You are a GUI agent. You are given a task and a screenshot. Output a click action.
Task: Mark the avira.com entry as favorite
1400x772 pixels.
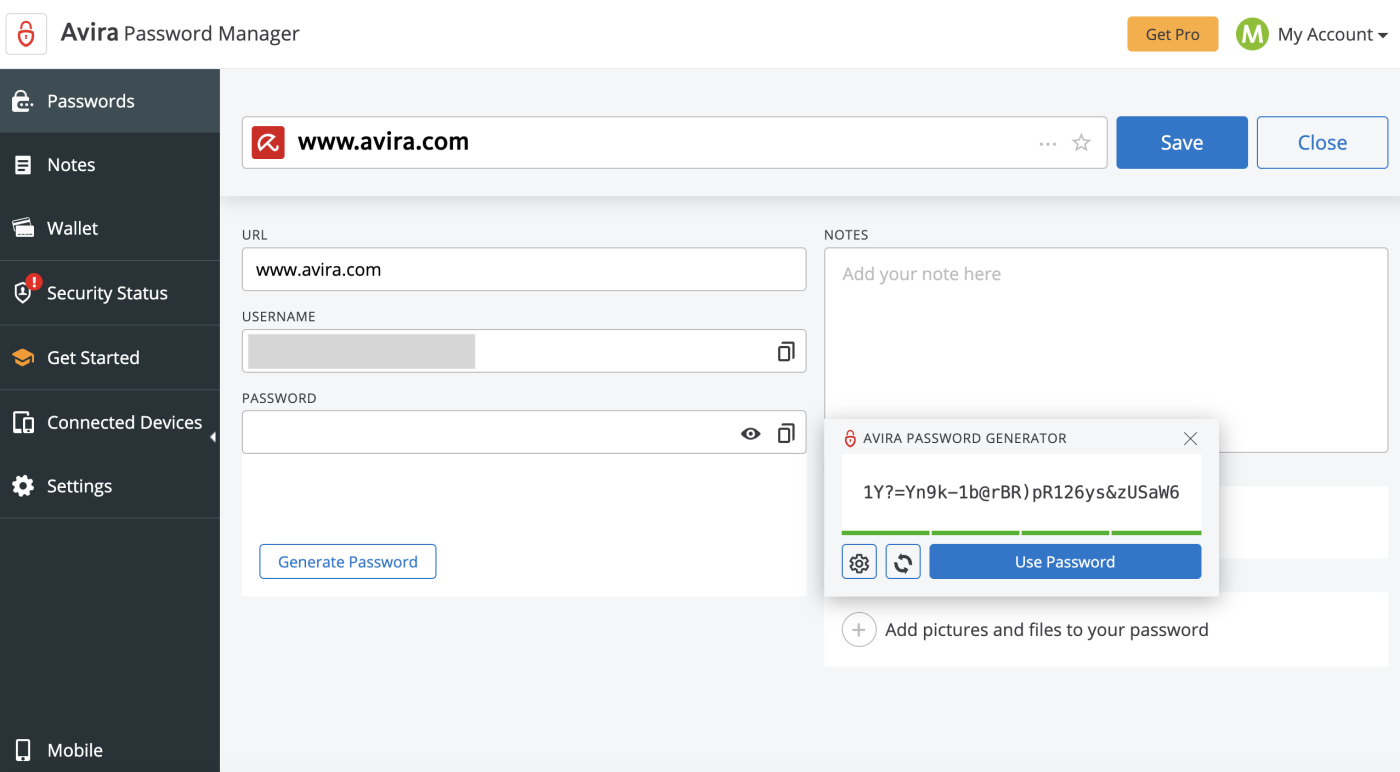[1081, 142]
